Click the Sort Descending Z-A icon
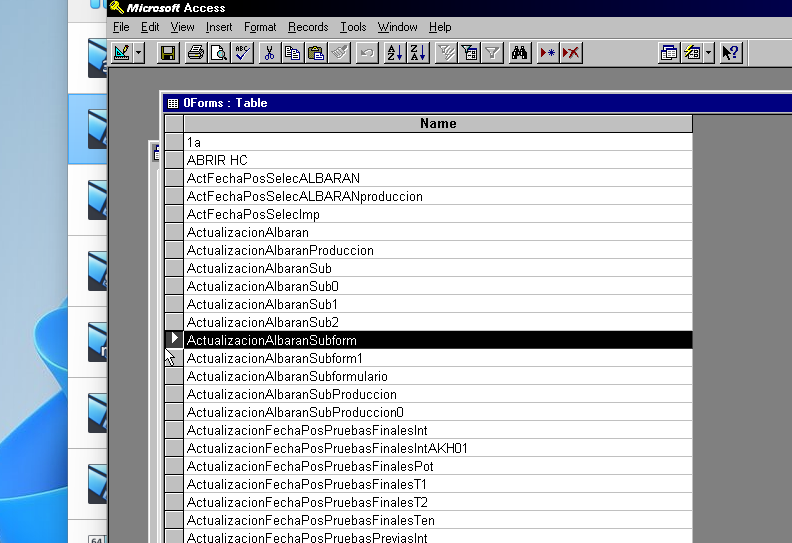 click(x=418, y=53)
